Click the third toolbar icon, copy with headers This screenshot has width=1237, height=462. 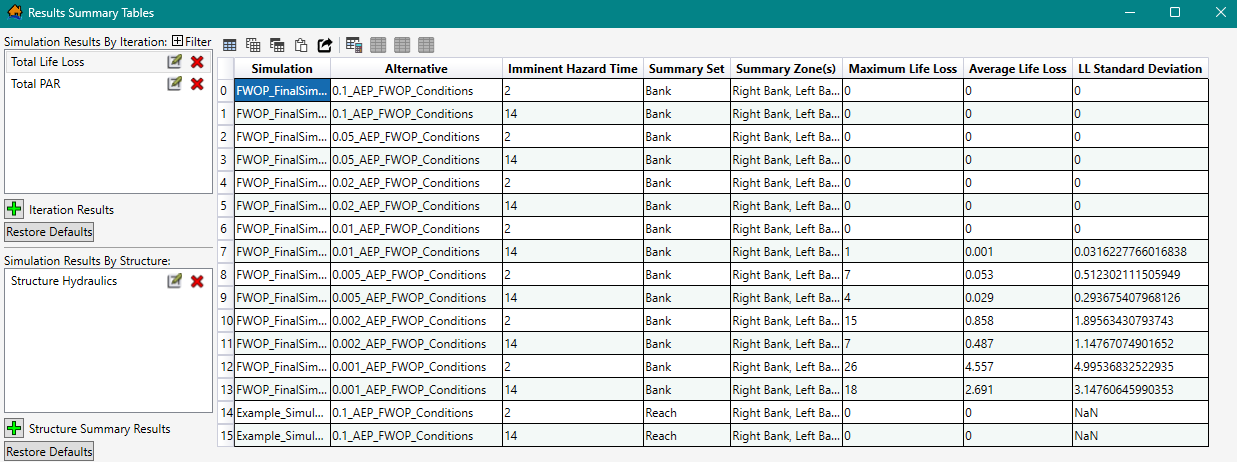coord(278,45)
